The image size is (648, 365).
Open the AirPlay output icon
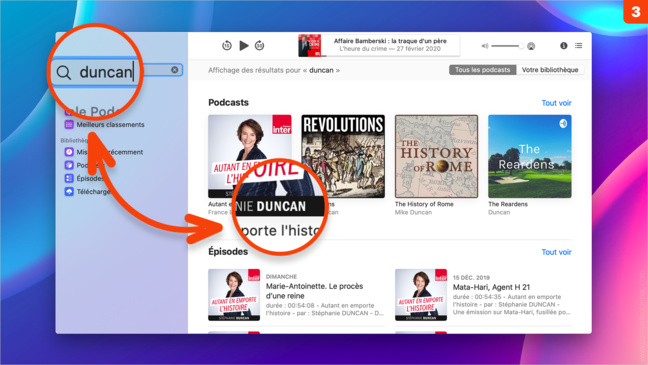[531, 46]
